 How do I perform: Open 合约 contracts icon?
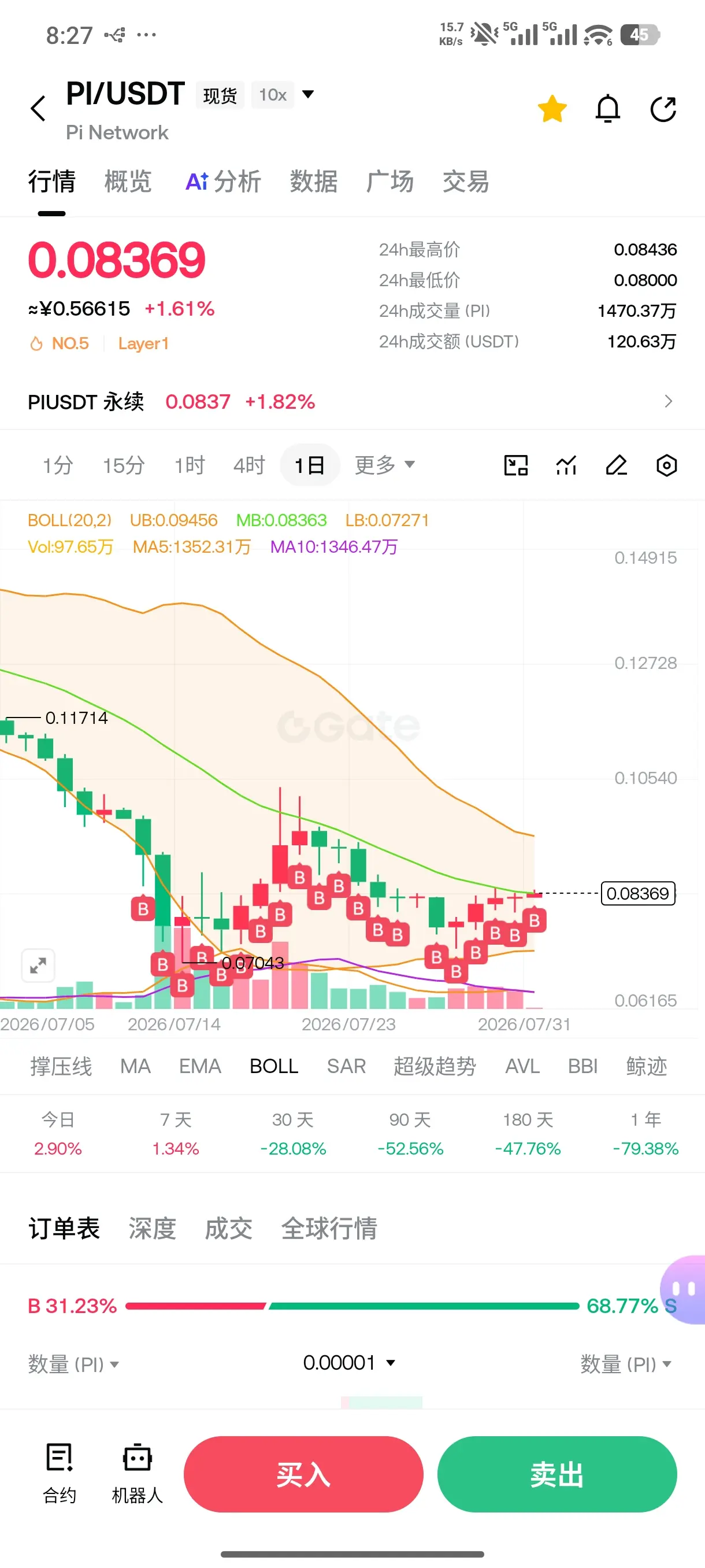[60, 1473]
